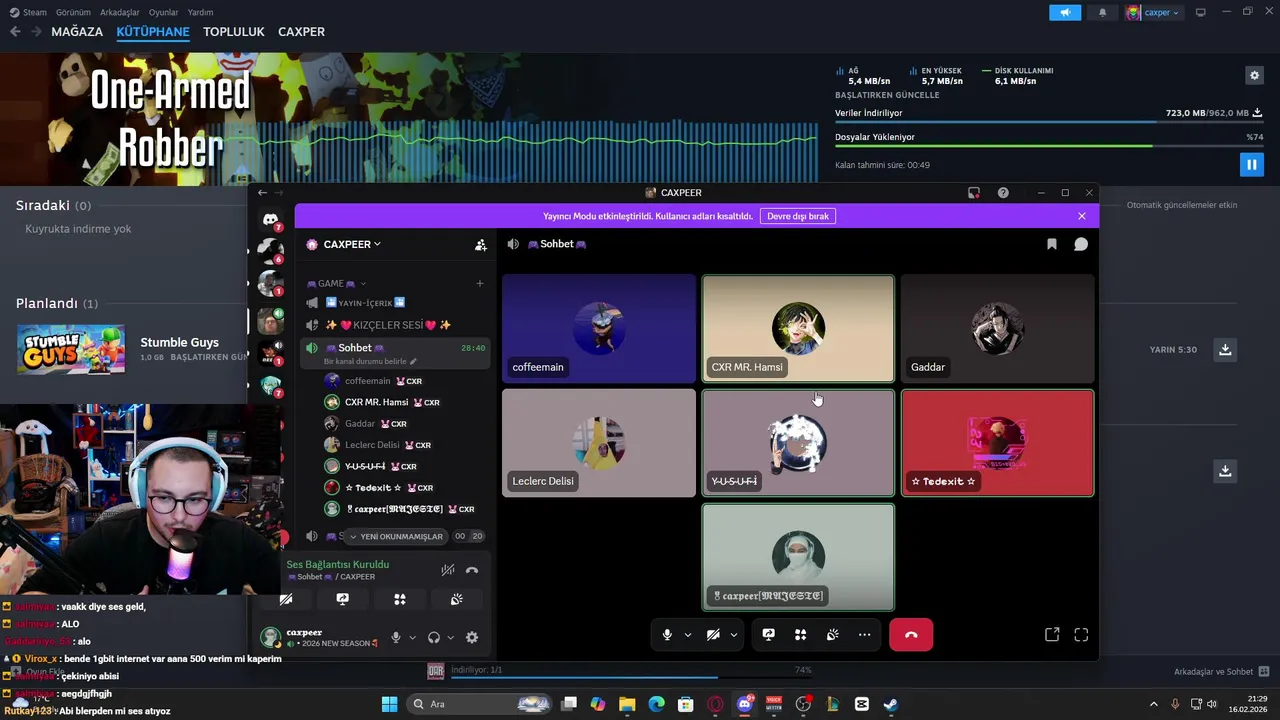Dismiss the Yayıncı Modu banner
This screenshot has width=1280, height=720.
[1081, 216]
